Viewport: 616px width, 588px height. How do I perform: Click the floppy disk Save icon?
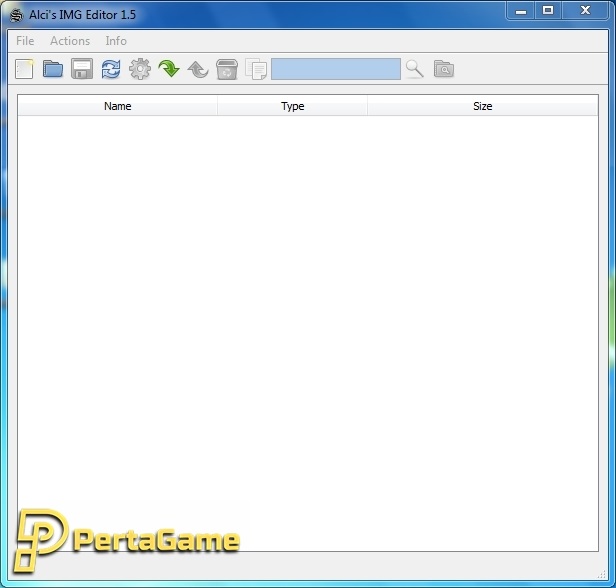point(82,69)
